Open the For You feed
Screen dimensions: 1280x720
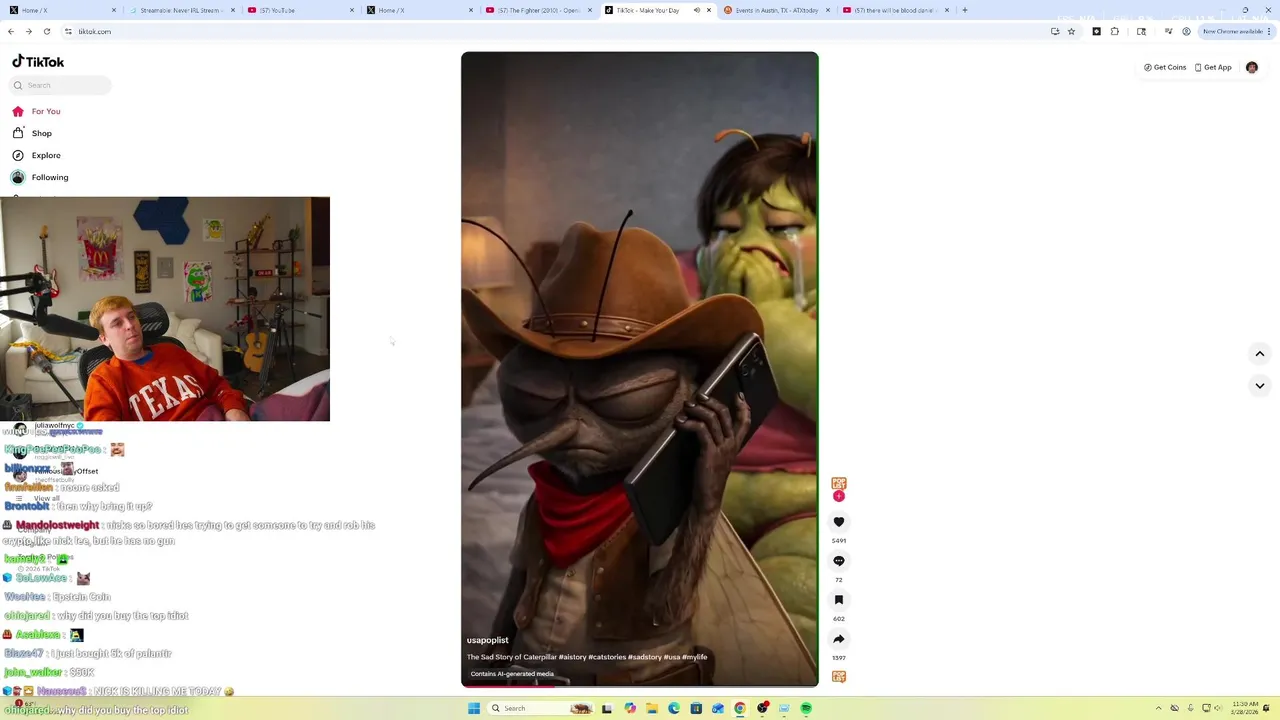37,111
